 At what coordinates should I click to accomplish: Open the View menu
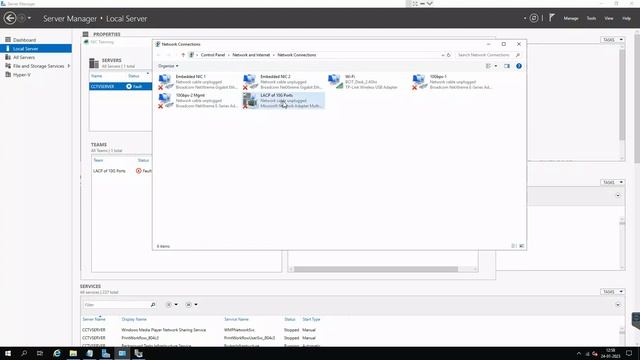pos(609,18)
